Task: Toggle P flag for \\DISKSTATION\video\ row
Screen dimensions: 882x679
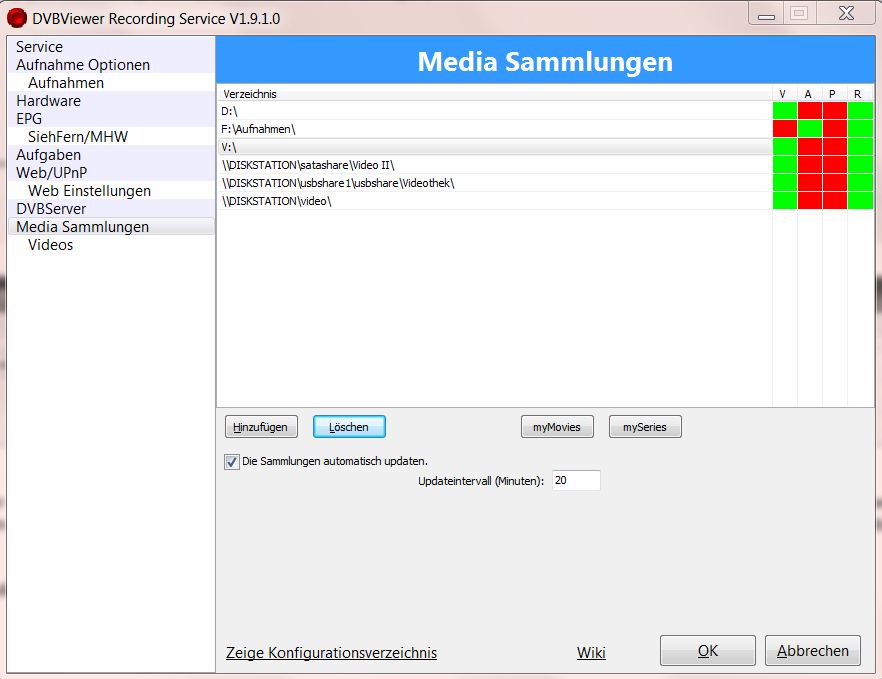Action: pos(835,201)
